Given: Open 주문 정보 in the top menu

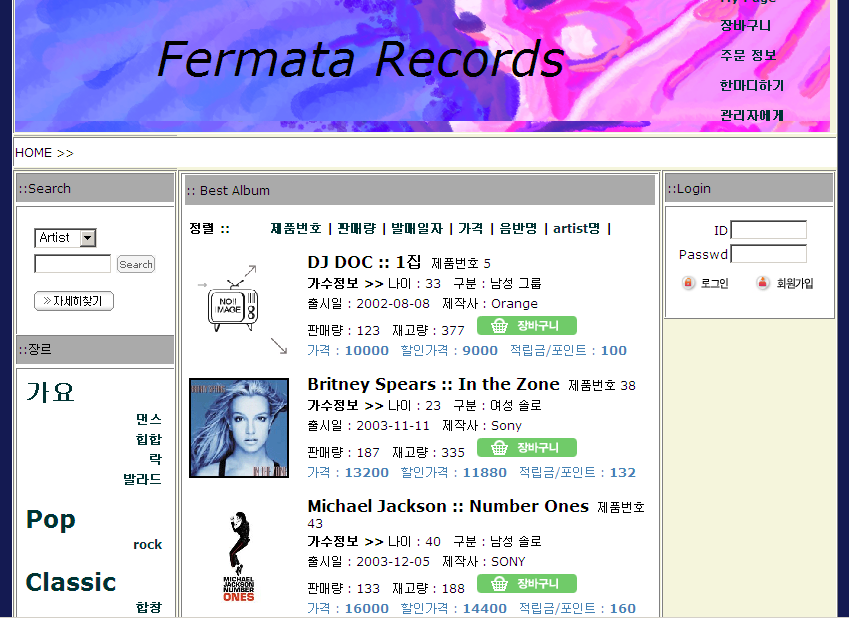Looking at the screenshot, I should [x=748, y=55].
